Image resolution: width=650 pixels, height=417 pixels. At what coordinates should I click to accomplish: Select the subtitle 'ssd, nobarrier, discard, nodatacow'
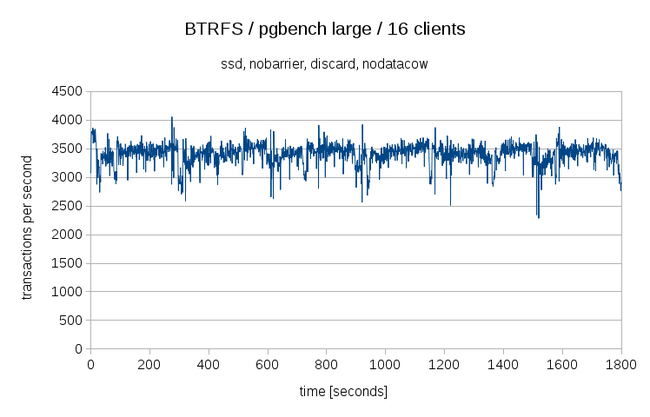tap(324, 66)
